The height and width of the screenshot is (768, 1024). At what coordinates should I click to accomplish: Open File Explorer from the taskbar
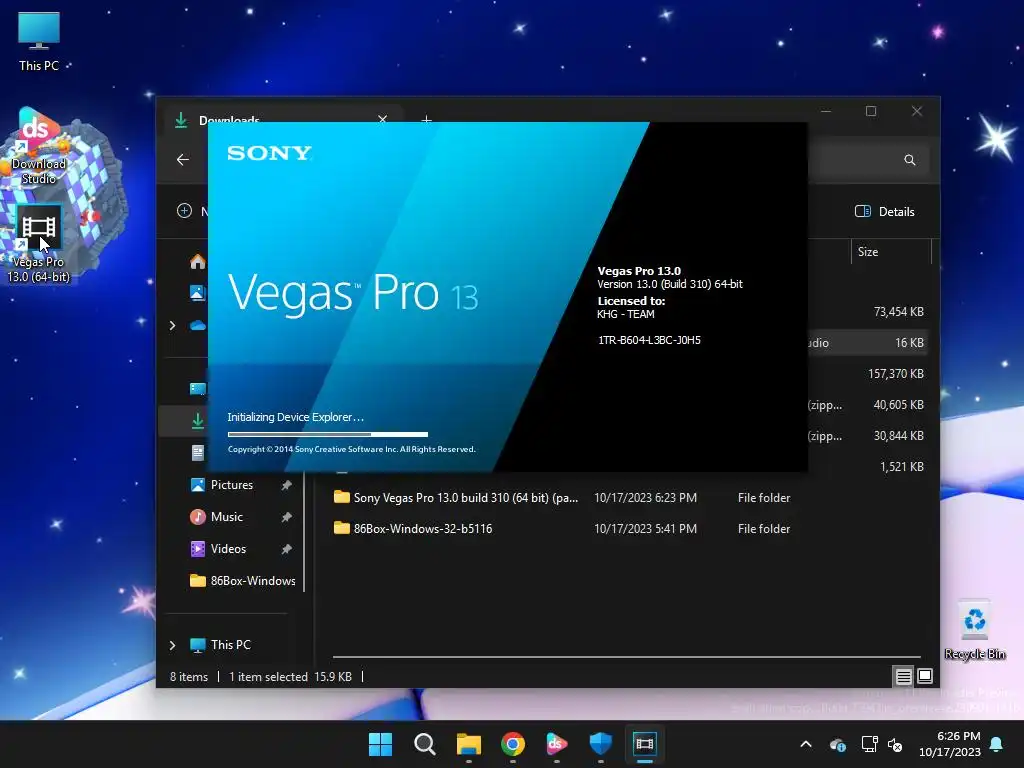click(468, 744)
